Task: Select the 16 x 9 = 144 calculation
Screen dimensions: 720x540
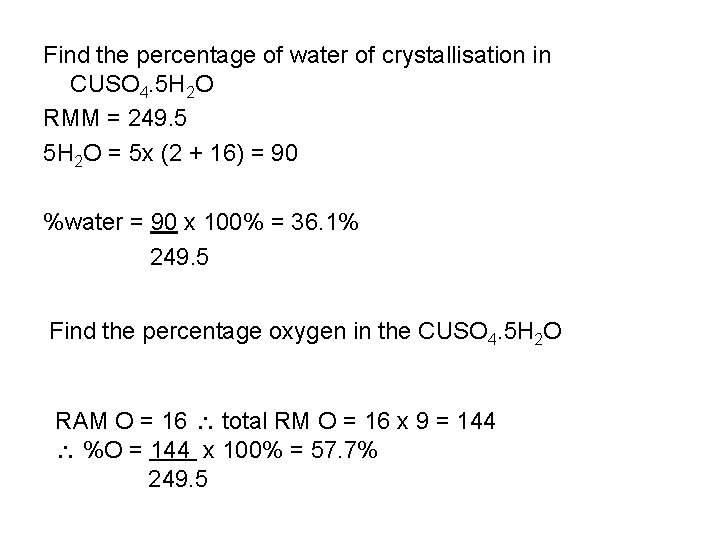Action: point(430,421)
